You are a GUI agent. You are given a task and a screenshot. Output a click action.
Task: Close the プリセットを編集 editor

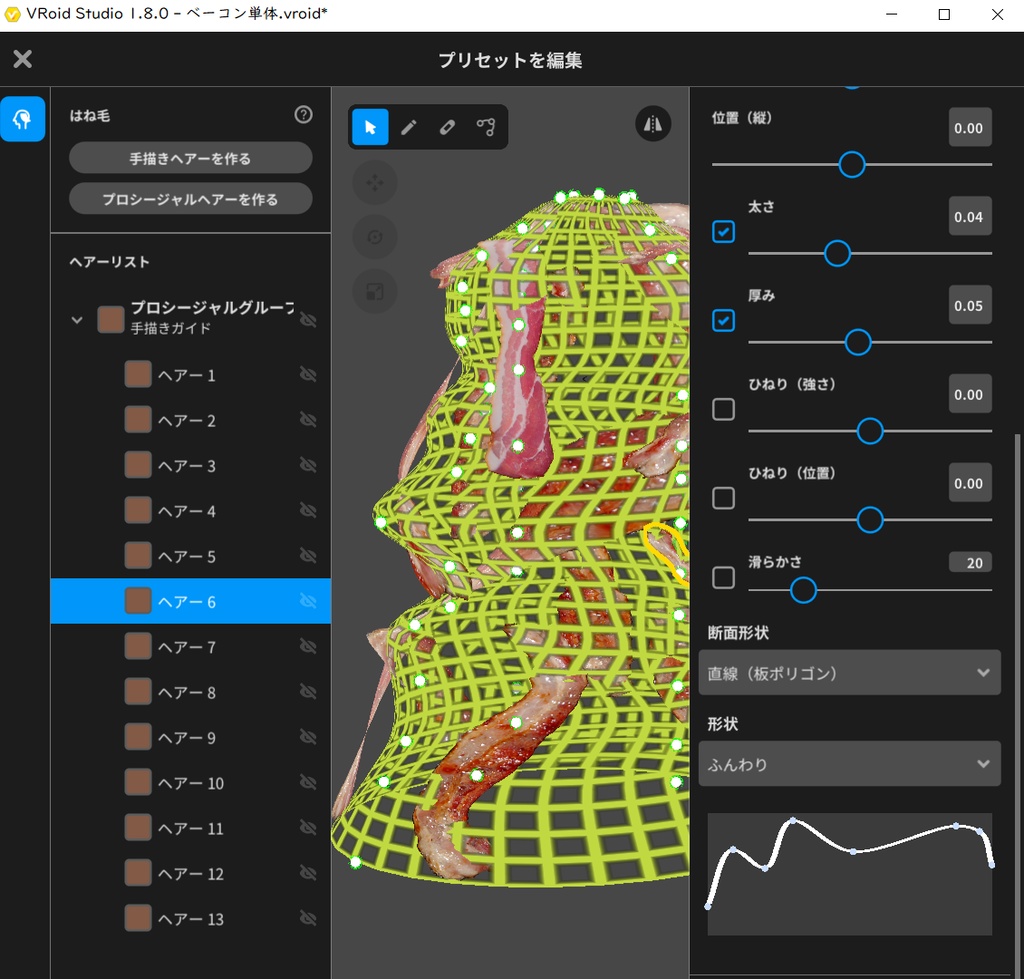click(x=22, y=59)
